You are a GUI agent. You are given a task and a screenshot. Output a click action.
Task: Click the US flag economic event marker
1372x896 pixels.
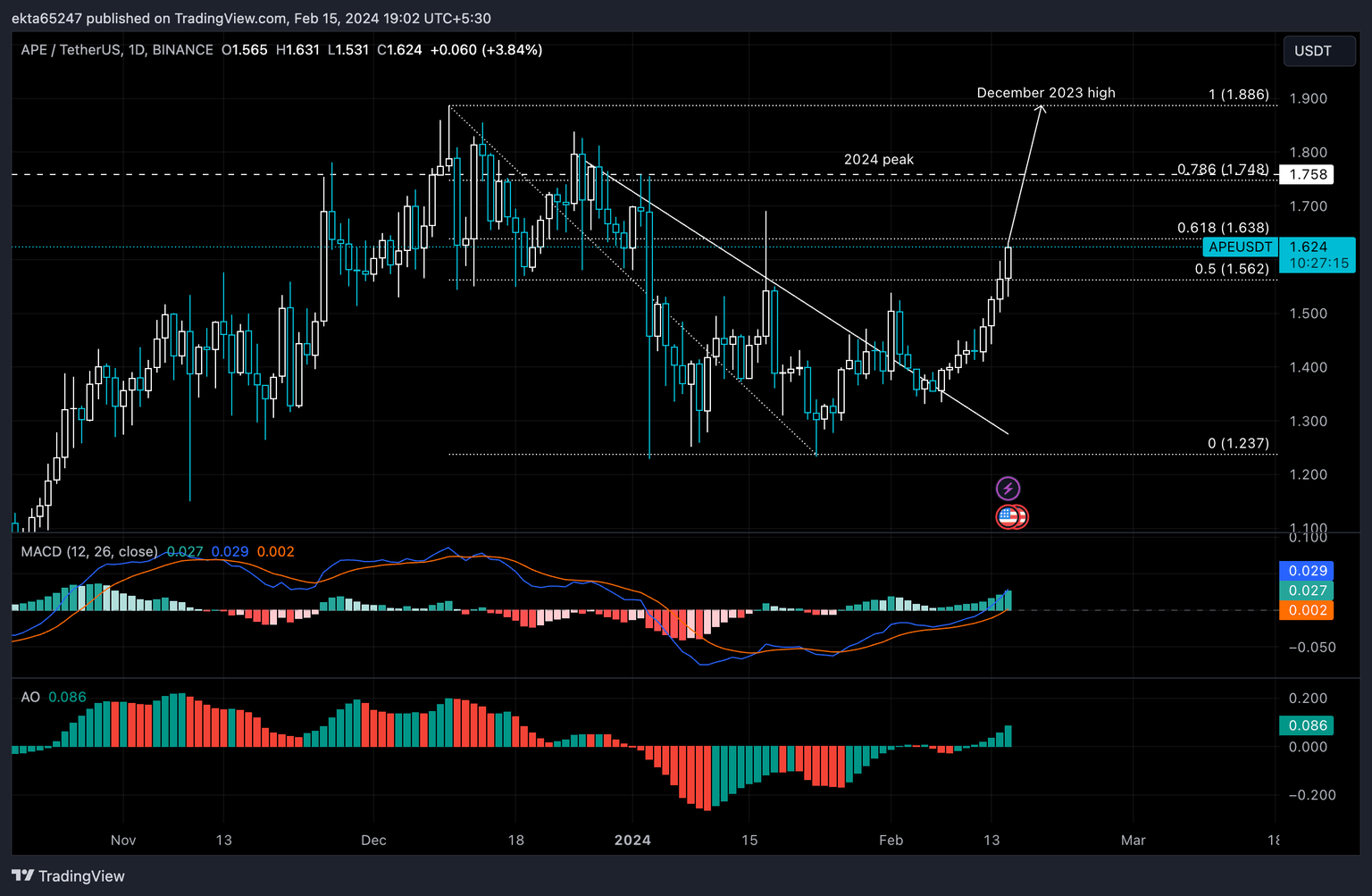[x=1008, y=516]
